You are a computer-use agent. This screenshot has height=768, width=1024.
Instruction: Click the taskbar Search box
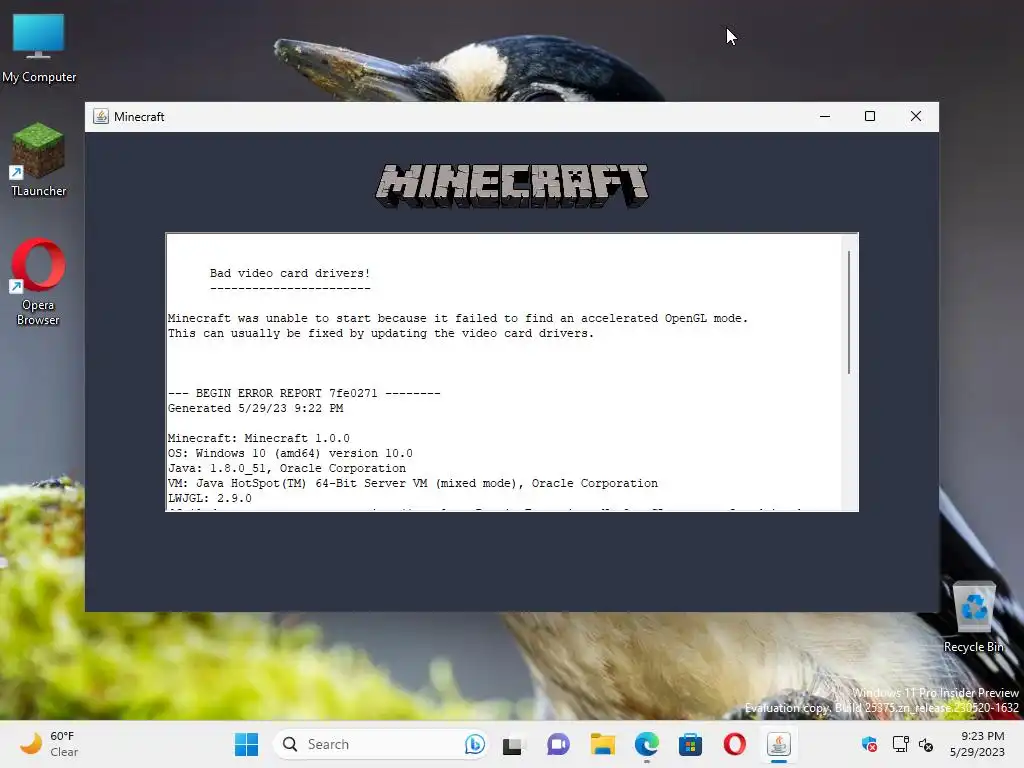[x=380, y=744]
